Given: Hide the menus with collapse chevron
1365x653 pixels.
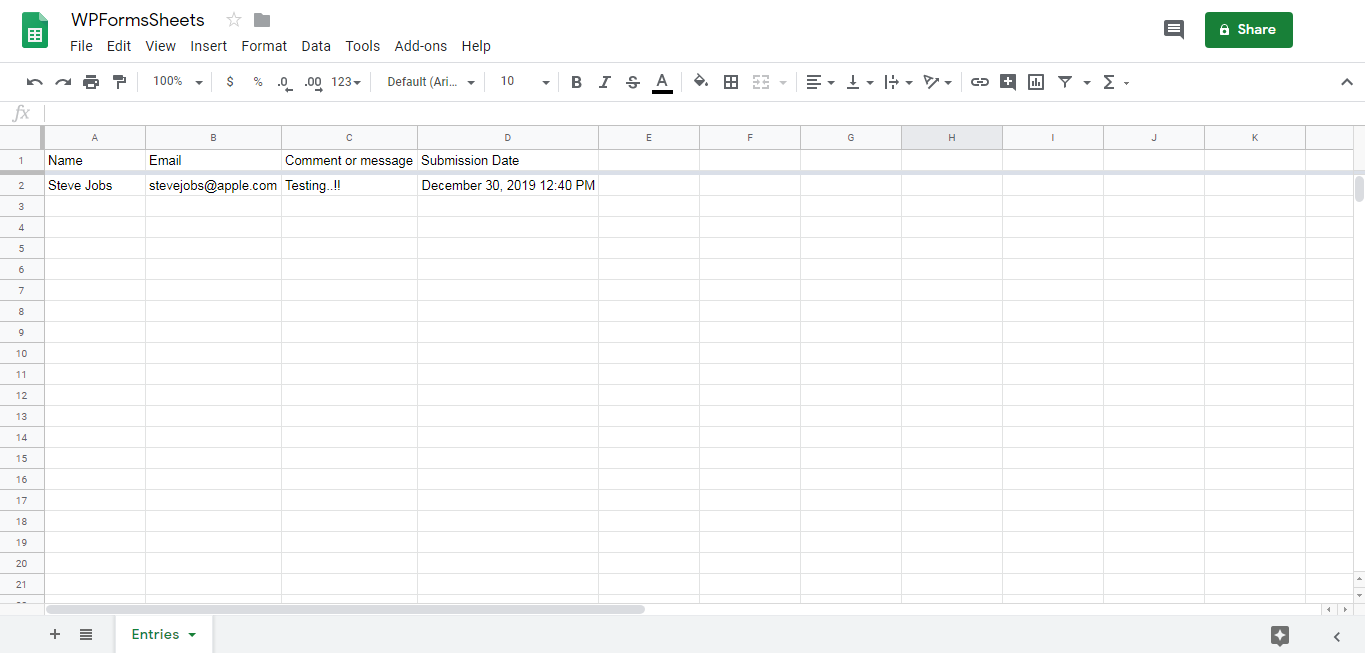Looking at the screenshot, I should [x=1346, y=82].
